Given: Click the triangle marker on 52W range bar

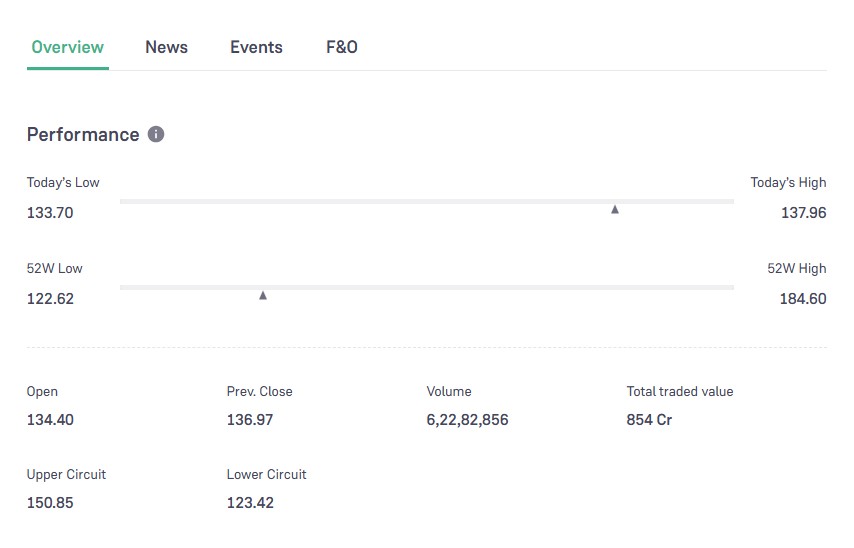Looking at the screenshot, I should tap(263, 295).
